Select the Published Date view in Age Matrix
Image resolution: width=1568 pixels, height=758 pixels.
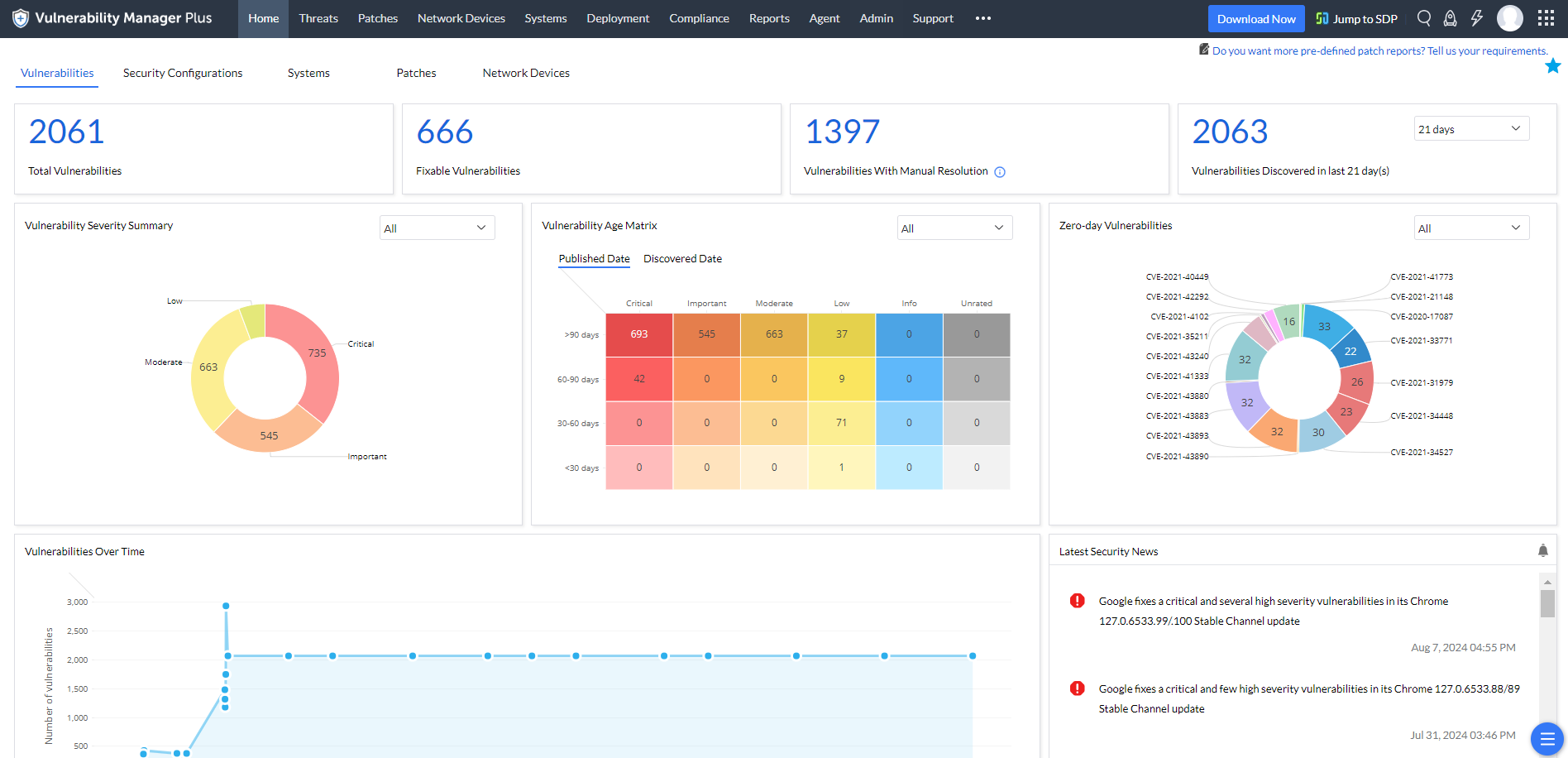coord(593,258)
